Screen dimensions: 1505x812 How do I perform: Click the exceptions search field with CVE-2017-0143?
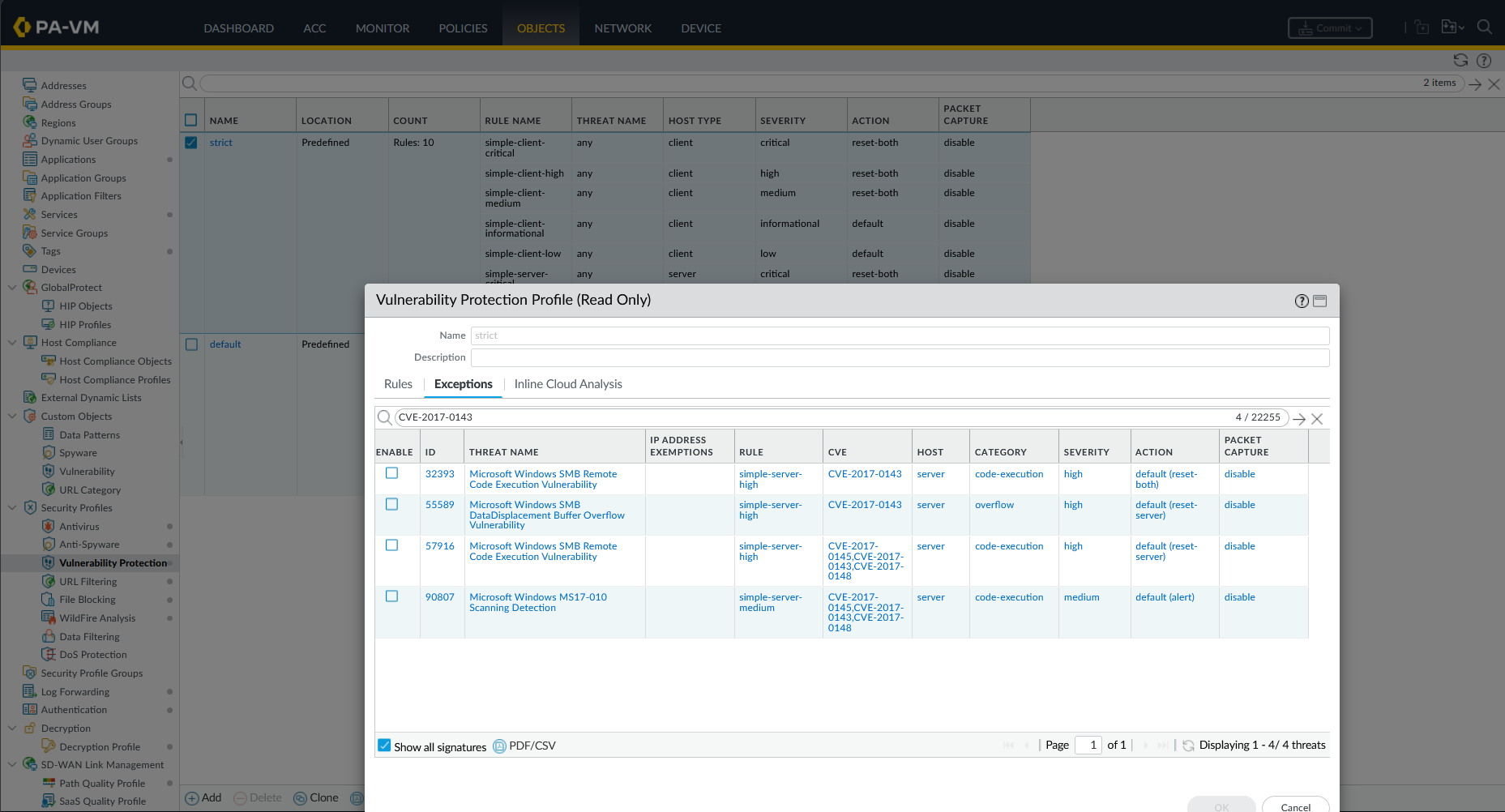click(x=840, y=417)
